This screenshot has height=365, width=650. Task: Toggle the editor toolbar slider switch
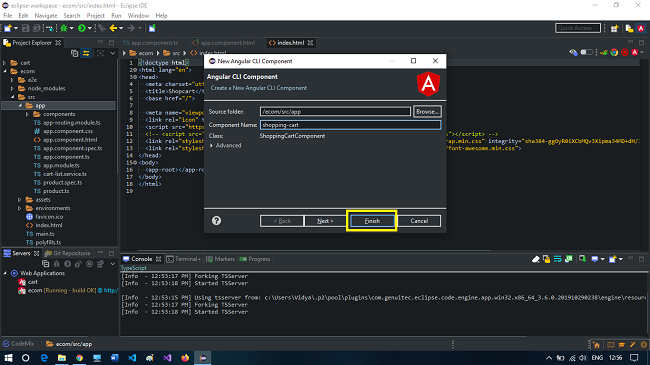click(x=586, y=52)
